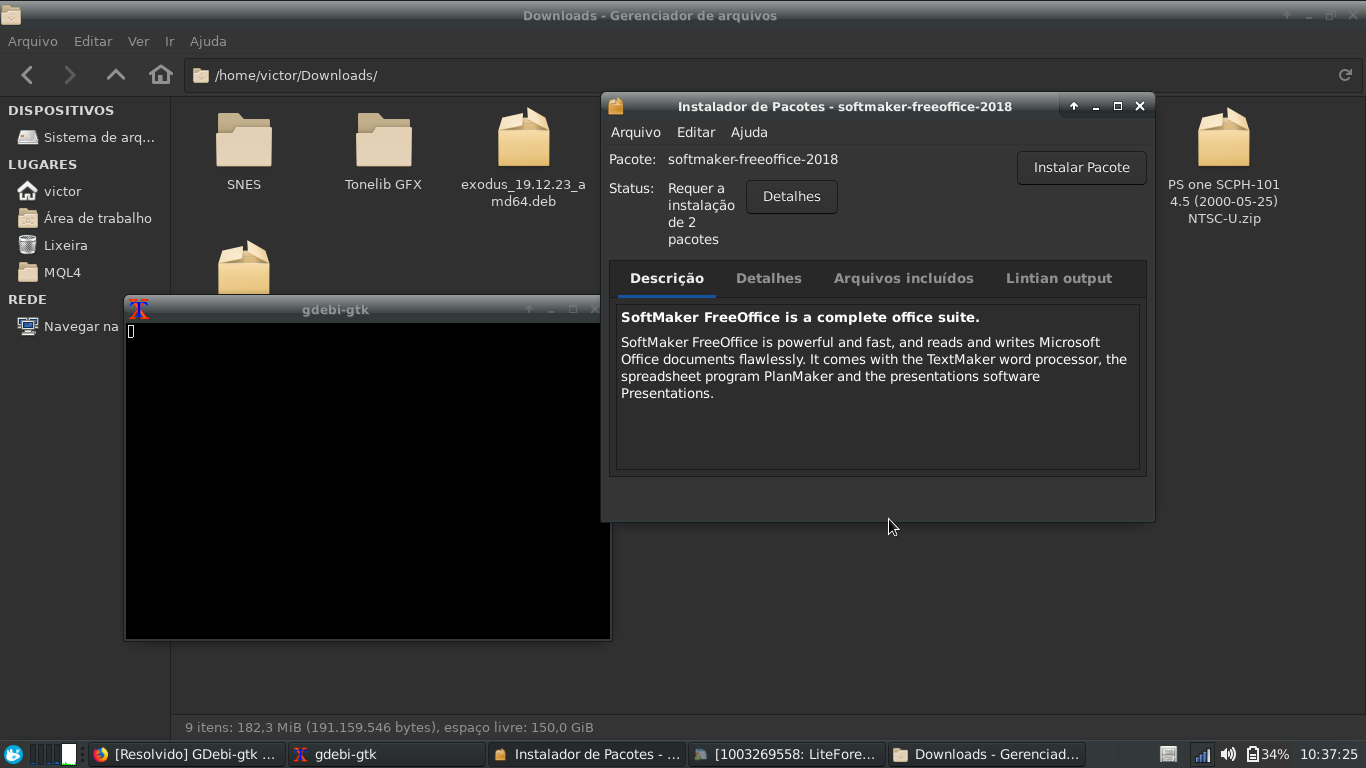This screenshot has height=768, width=1366.
Task: Click inside the gdebi-gtk terminal area
Action: pos(368,480)
